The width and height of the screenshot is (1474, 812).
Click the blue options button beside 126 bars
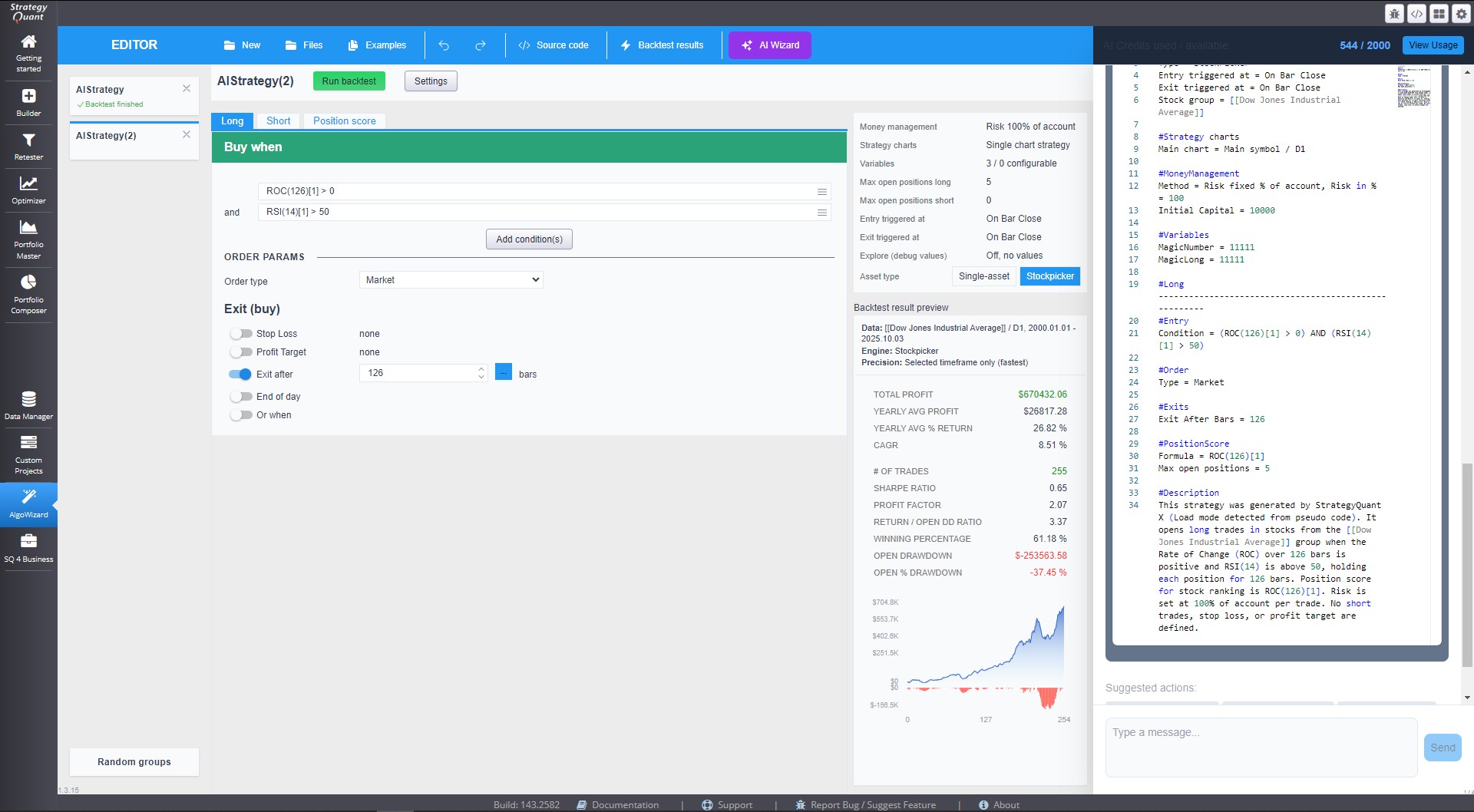pyautogui.click(x=504, y=373)
